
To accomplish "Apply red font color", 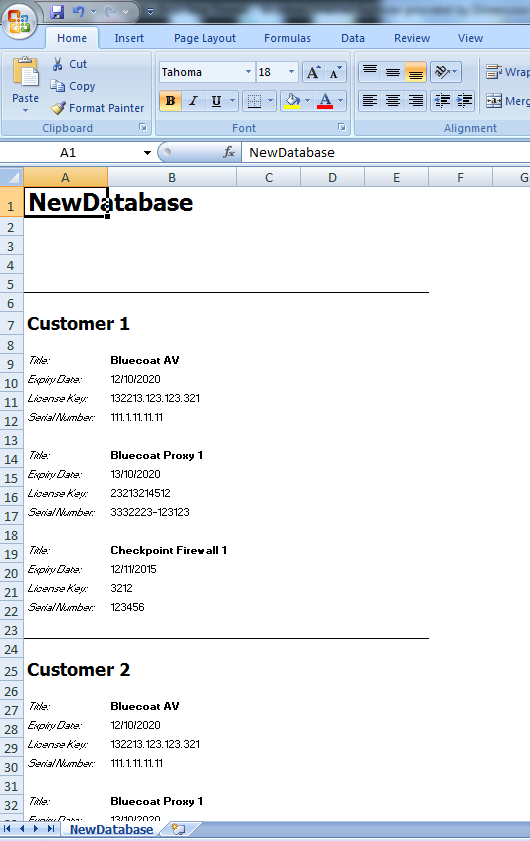I will [325, 100].
